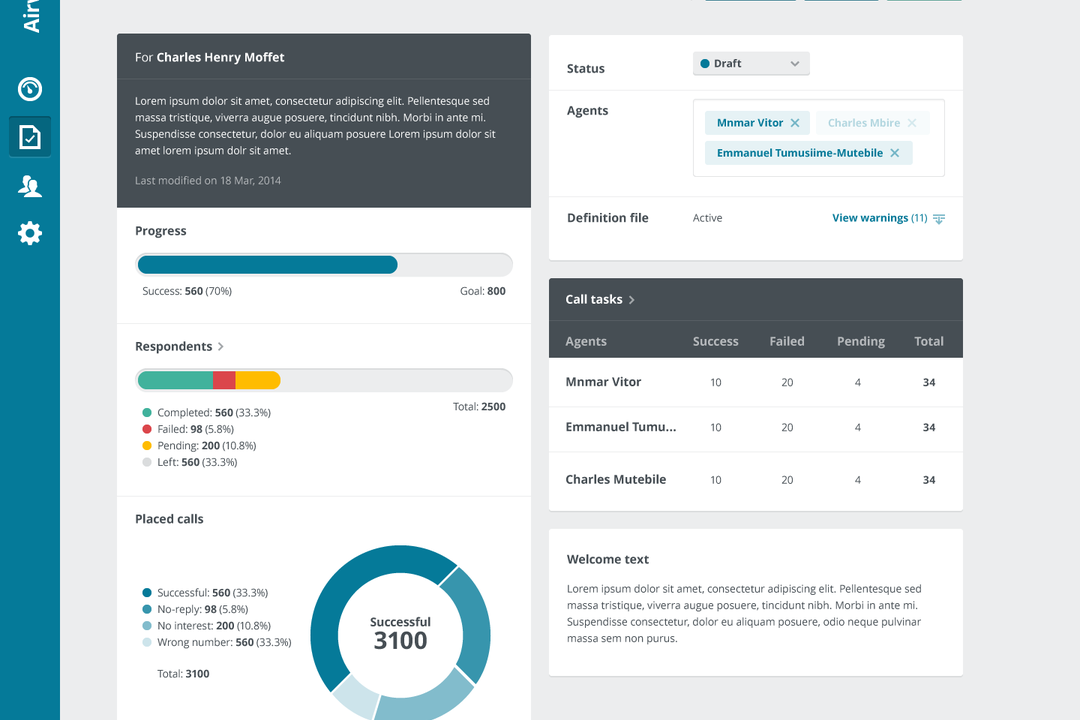This screenshot has height=720, width=1080.
Task: Click the Progress heading
Action: [x=160, y=231]
